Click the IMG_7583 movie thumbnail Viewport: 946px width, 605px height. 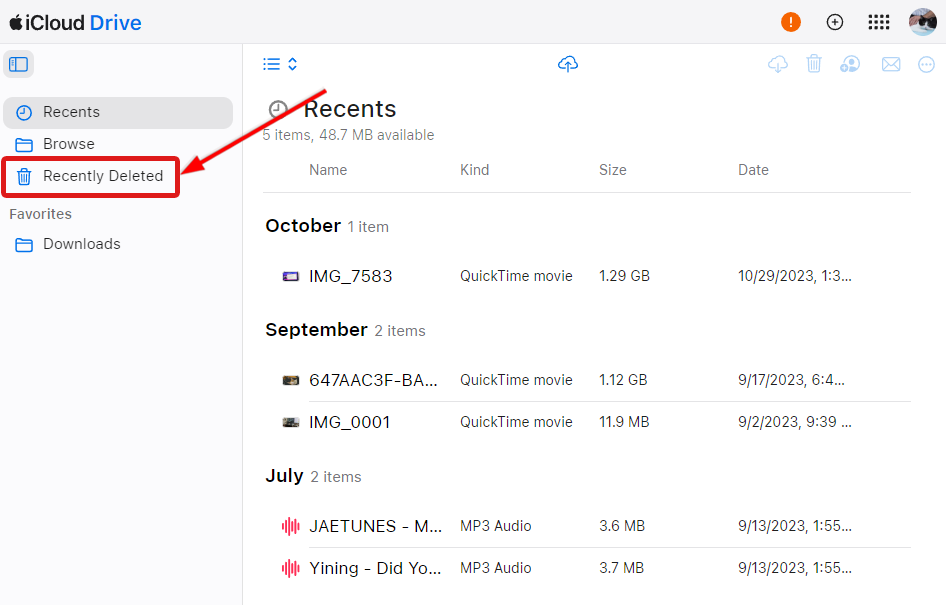click(291, 276)
